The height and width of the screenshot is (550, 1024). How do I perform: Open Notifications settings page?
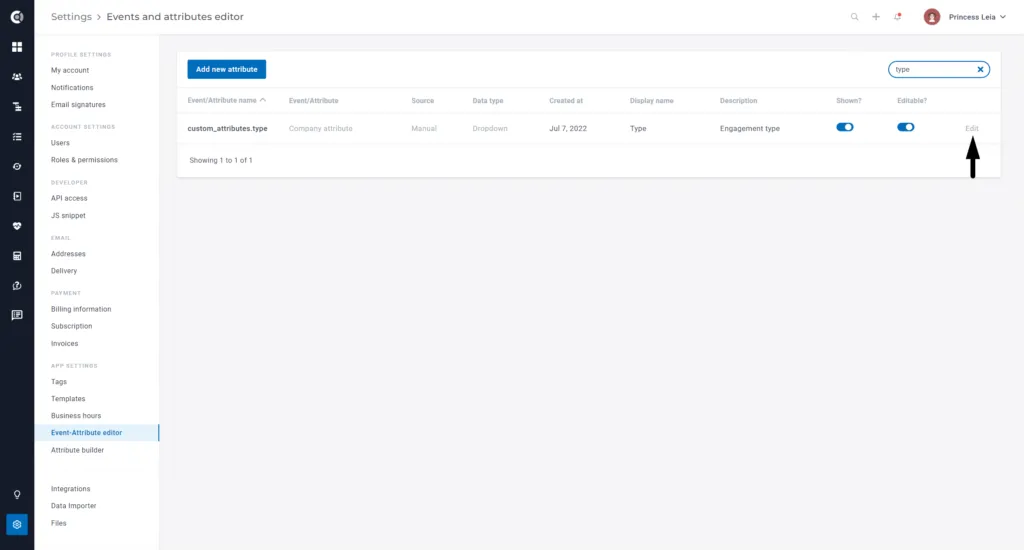(72, 88)
